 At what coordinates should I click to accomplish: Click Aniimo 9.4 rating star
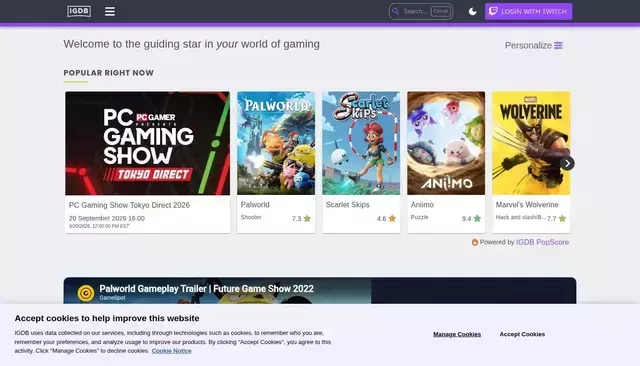(477, 218)
